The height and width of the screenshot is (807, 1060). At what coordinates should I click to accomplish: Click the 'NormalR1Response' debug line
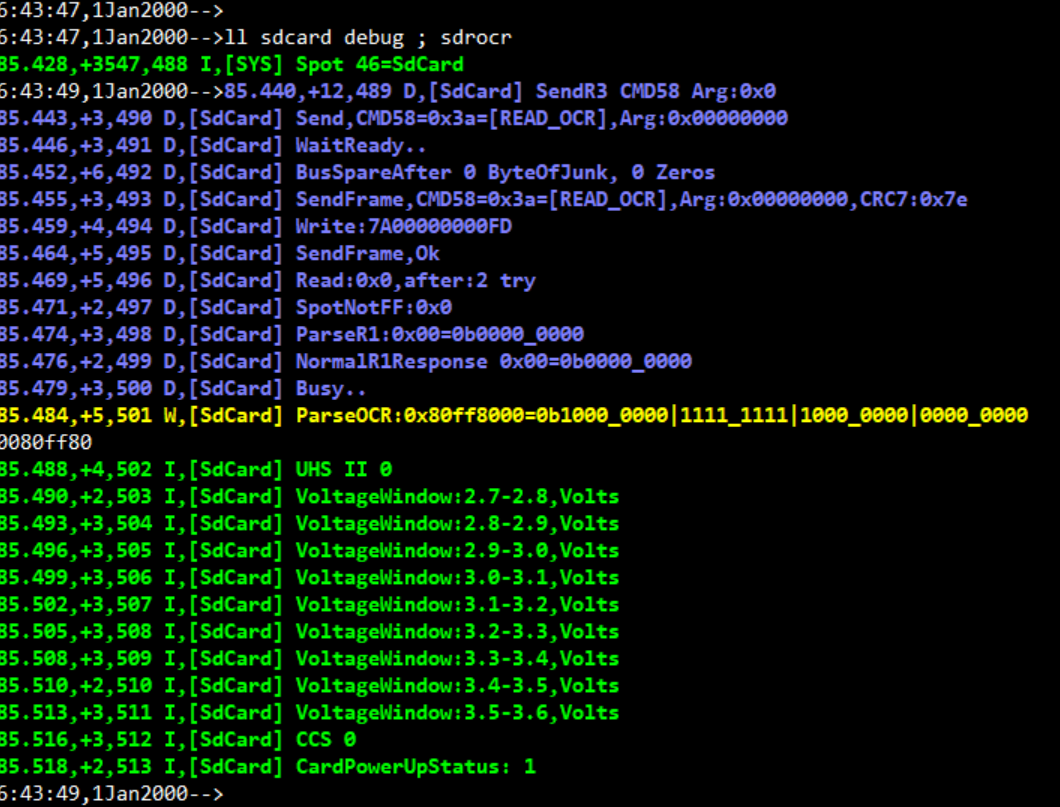coord(493,362)
